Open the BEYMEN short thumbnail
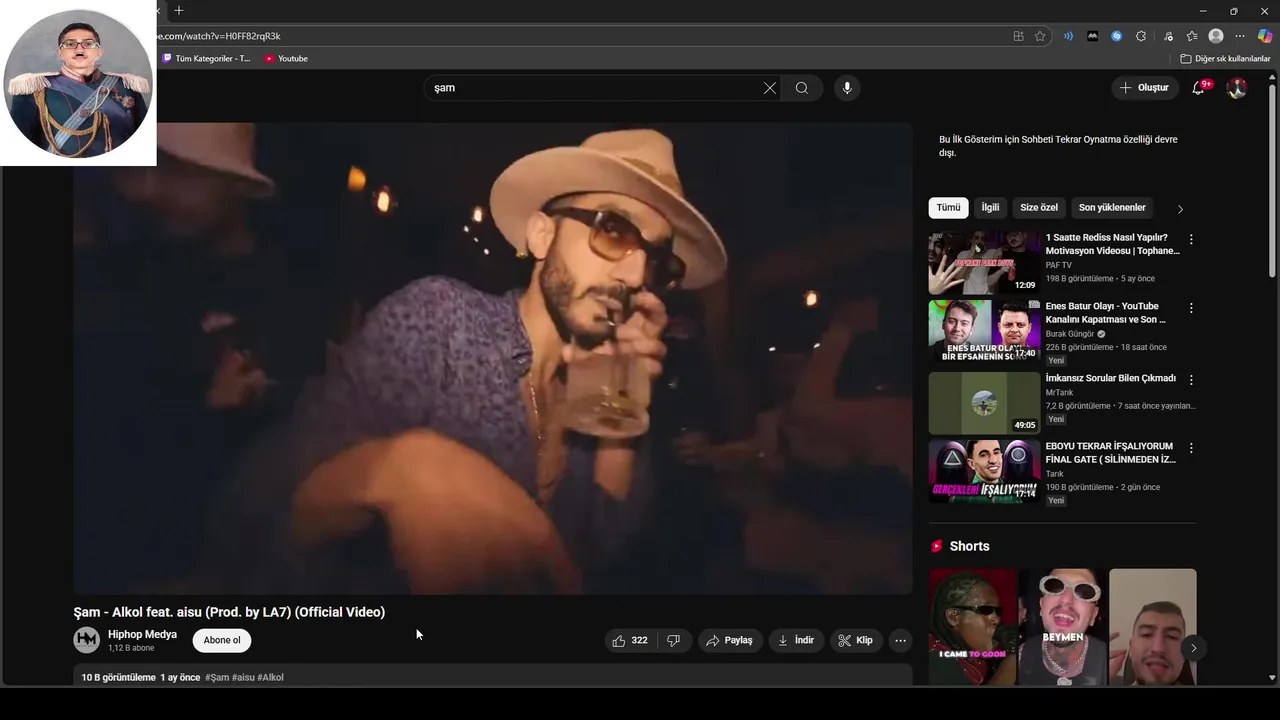 click(x=1063, y=627)
